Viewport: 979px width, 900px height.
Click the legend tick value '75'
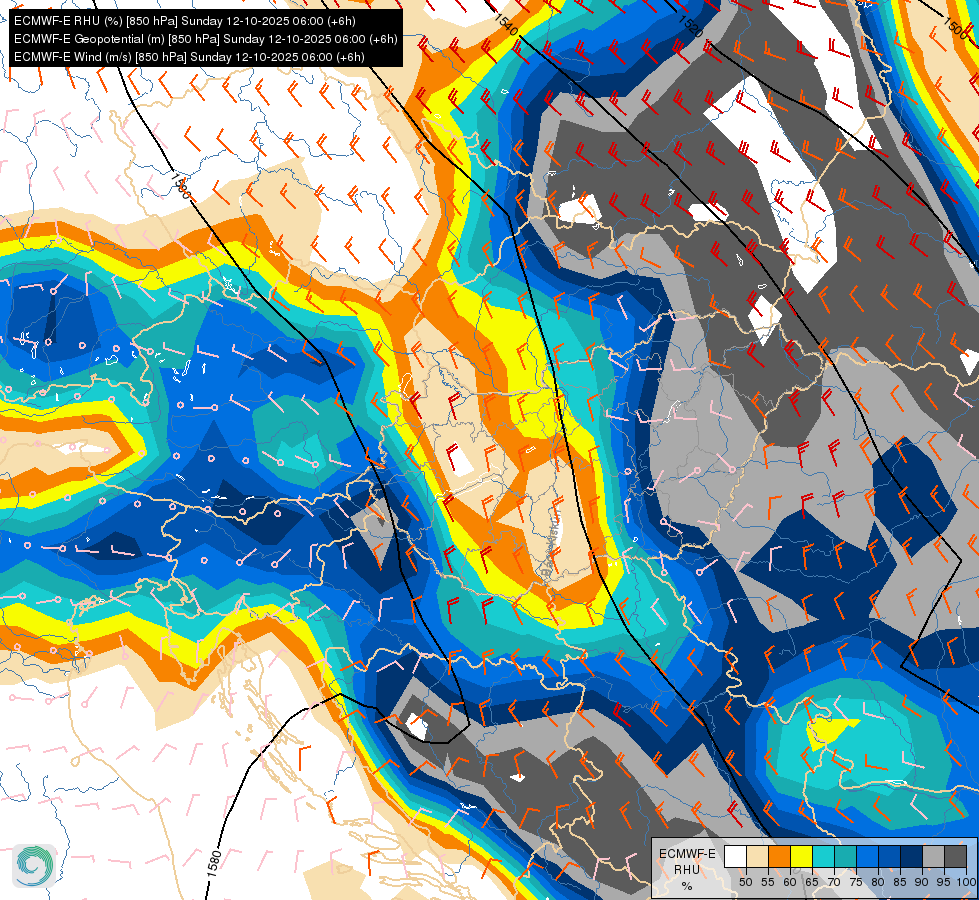click(856, 882)
